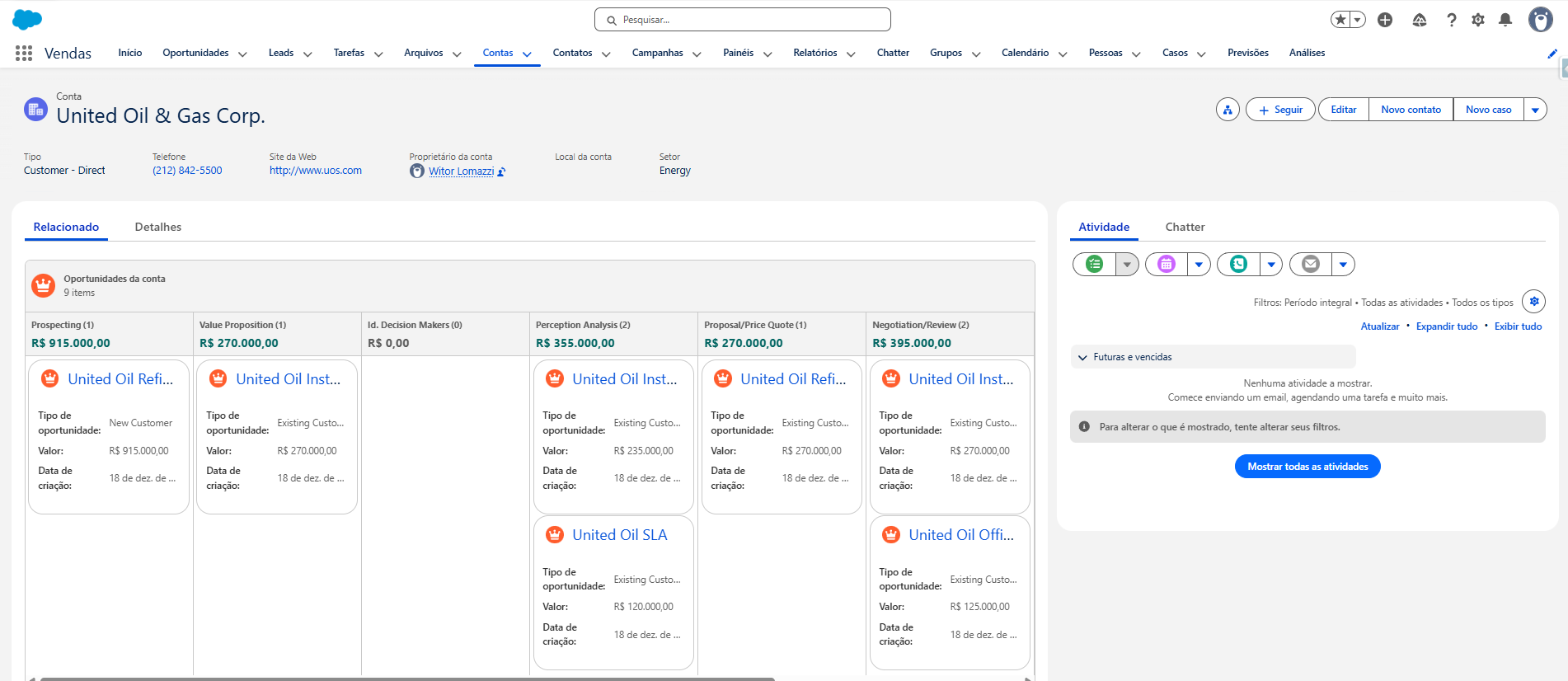This screenshot has height=681, width=1568.
Task: Click the Oportunidades da conta list title
Action: [x=115, y=279]
